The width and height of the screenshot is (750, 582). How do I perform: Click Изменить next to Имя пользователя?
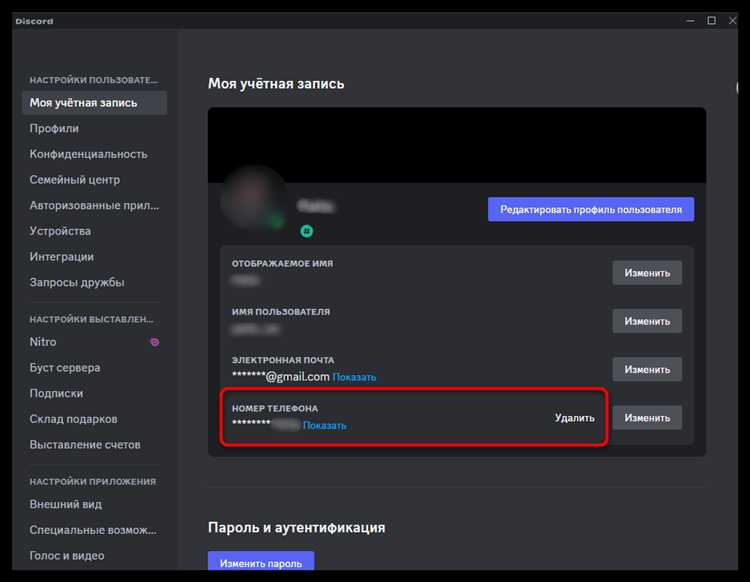click(647, 321)
